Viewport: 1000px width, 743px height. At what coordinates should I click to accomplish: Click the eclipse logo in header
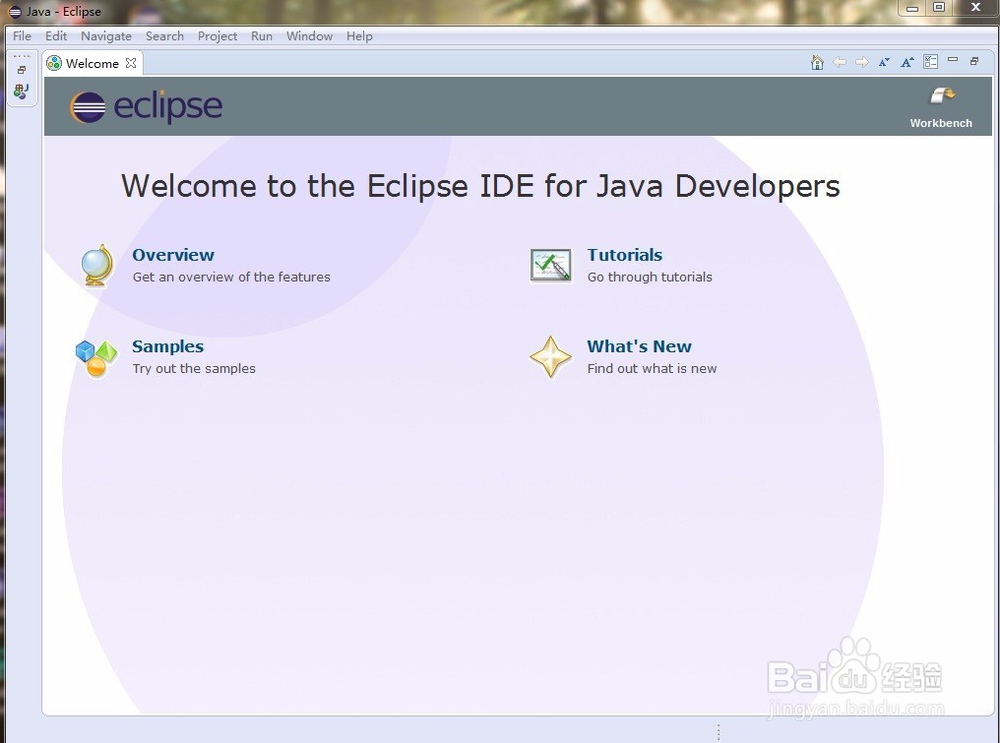146,106
